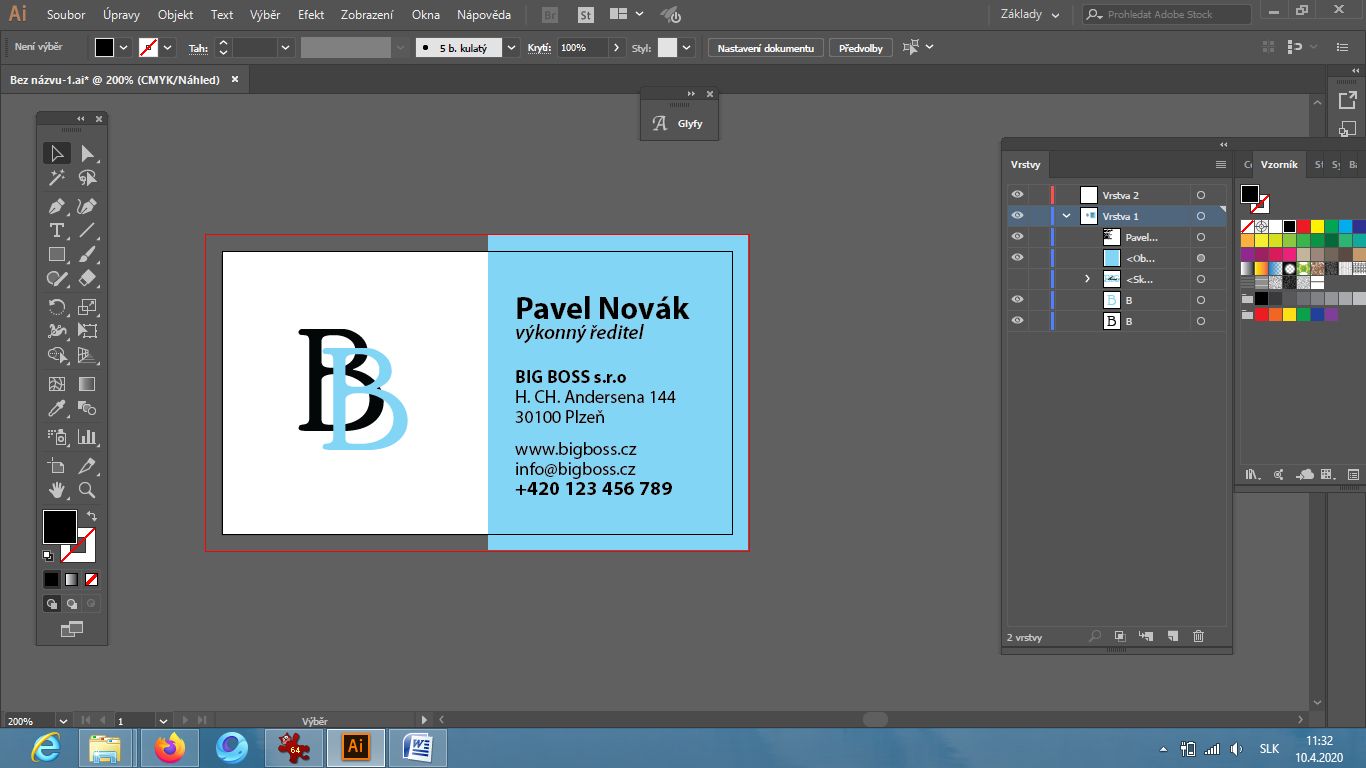
Task: Activate the Zoom magnifier tool
Action: pyautogui.click(x=87, y=490)
